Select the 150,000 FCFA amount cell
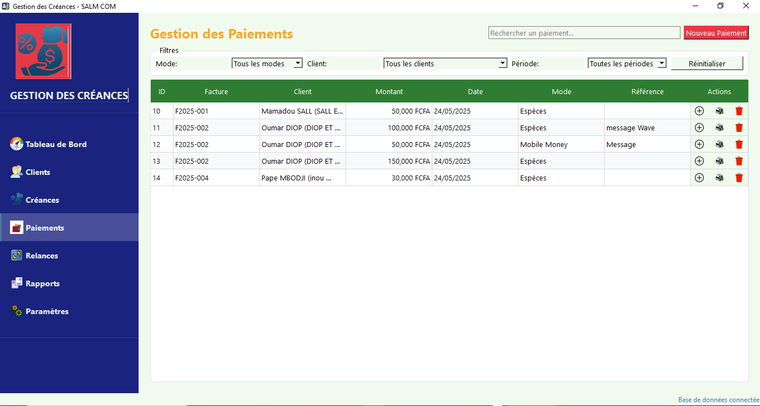Viewport: 760px width, 406px height. [389, 161]
